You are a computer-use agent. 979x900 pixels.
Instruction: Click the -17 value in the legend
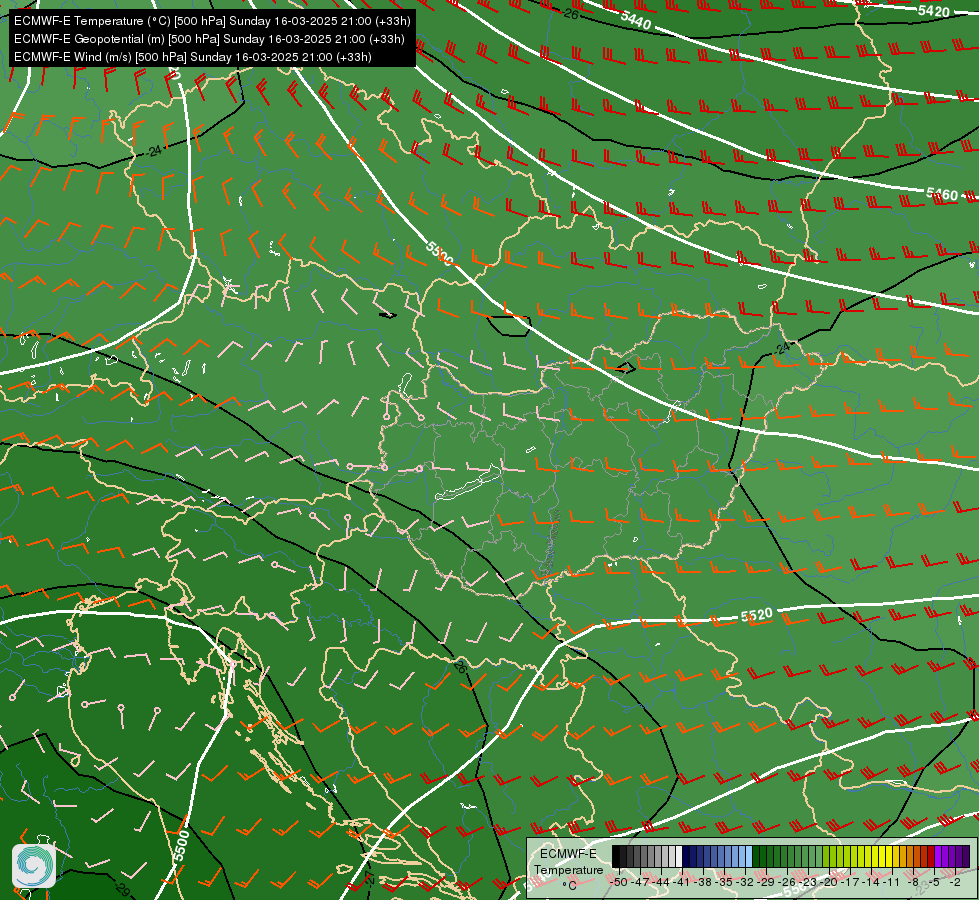pyautogui.click(x=850, y=882)
